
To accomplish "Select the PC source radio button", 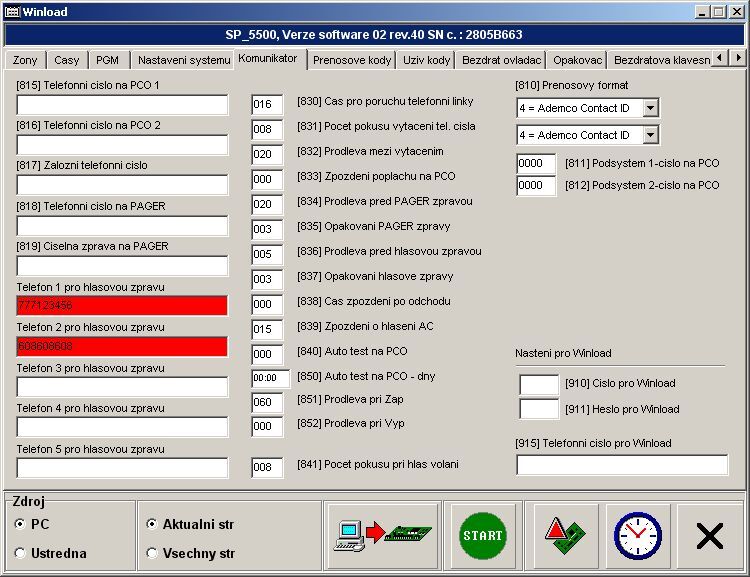I will tap(21, 524).
